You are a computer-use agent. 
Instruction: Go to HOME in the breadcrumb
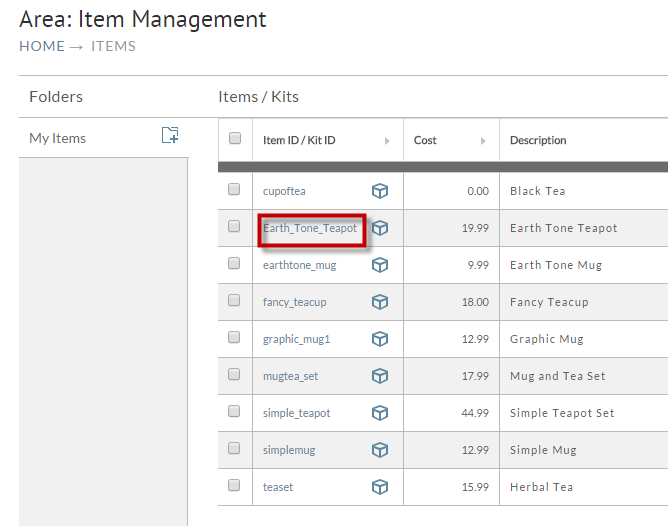tap(42, 46)
